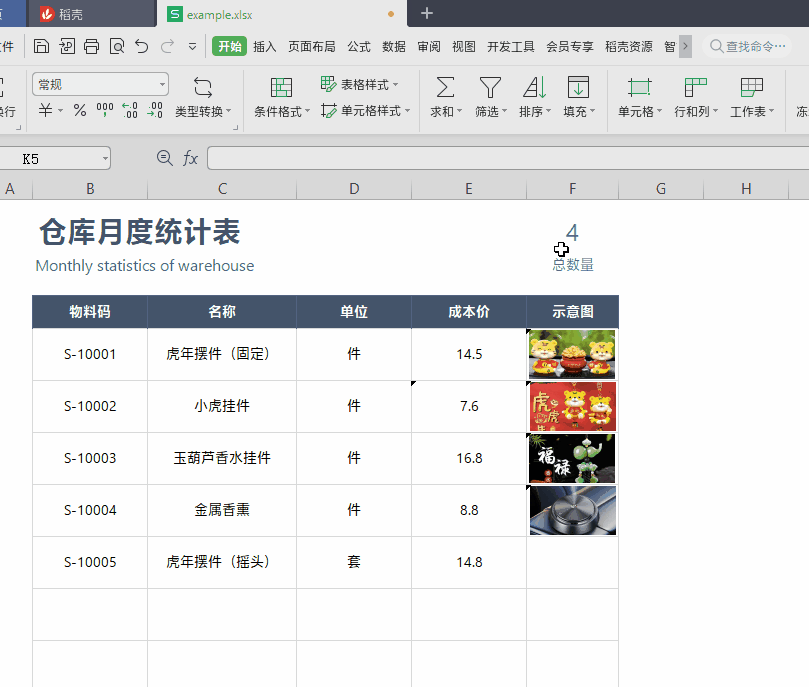809x687 pixels.
Task: Click the S-10001 tiger ornament thumbnail
Action: [x=572, y=354]
